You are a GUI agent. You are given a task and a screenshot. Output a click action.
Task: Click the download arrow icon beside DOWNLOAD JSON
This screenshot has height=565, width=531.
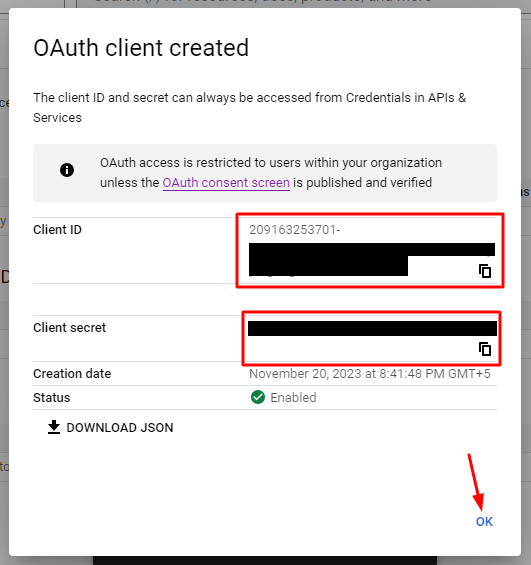pyautogui.click(x=54, y=427)
